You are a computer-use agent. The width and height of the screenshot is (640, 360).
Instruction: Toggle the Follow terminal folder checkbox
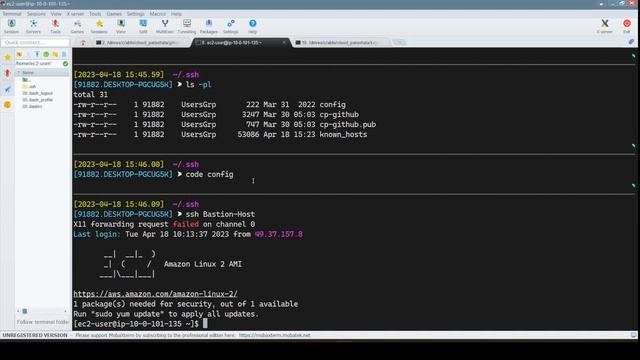click(x=43, y=322)
